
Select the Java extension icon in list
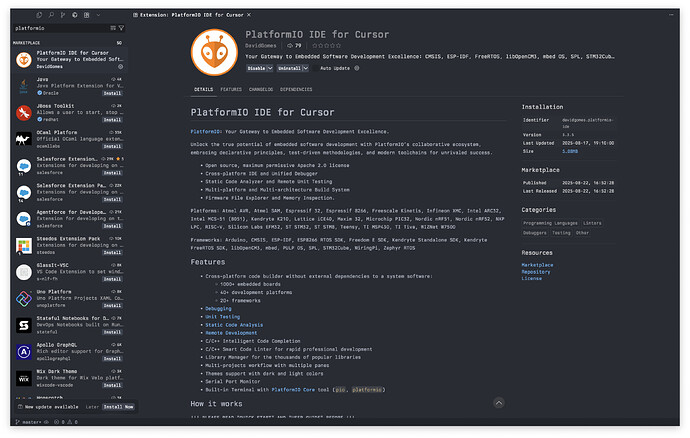click(x=24, y=86)
